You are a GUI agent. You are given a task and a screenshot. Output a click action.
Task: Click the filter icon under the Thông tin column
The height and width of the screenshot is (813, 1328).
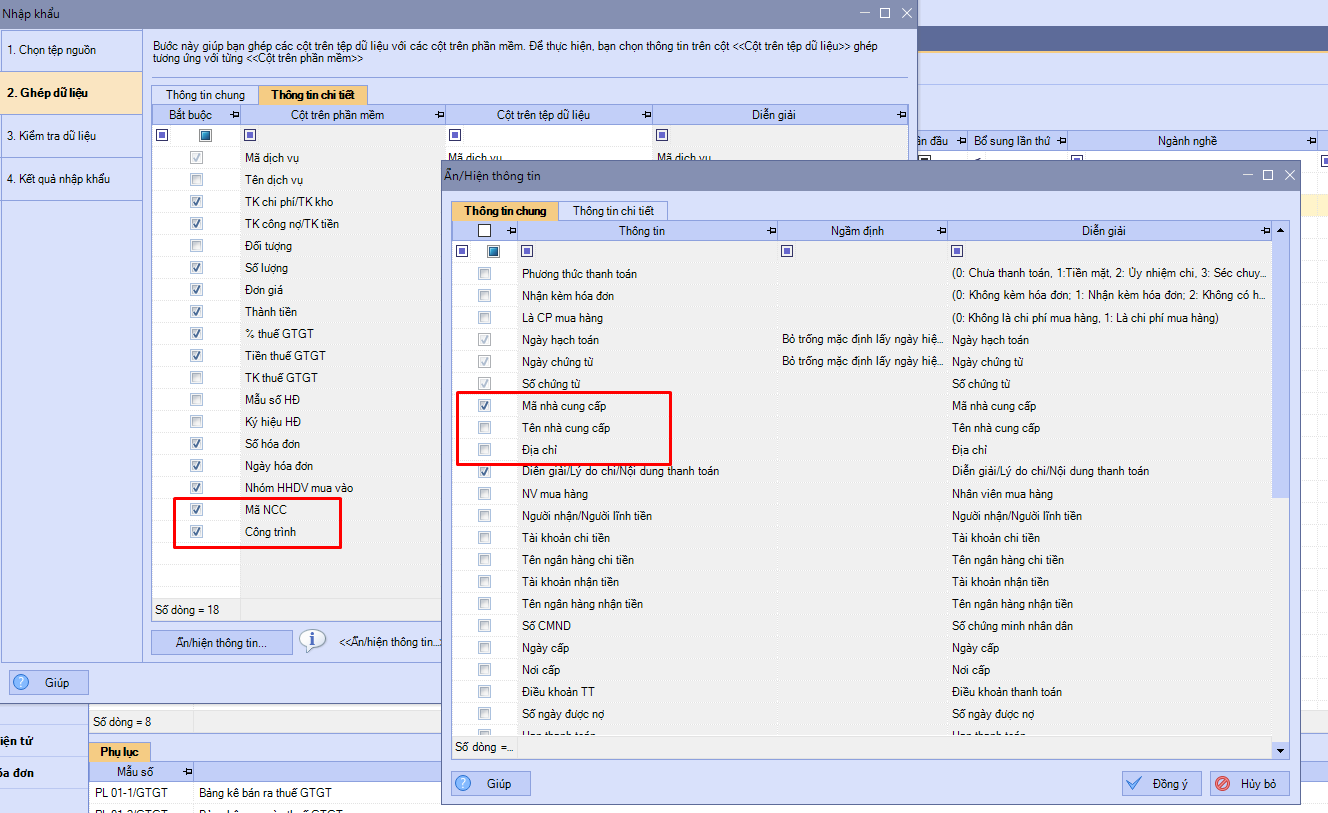pos(527,251)
